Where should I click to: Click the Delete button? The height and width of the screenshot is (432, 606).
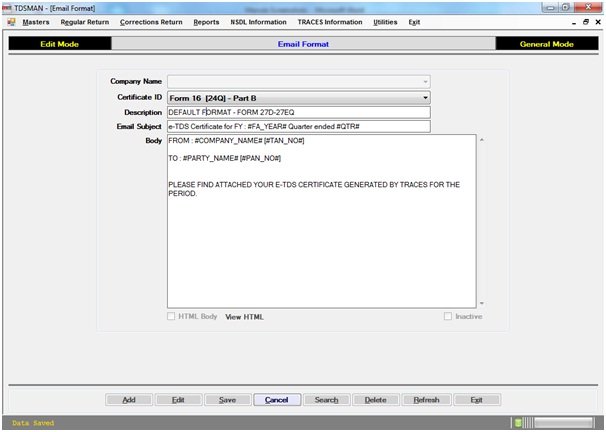click(376, 400)
